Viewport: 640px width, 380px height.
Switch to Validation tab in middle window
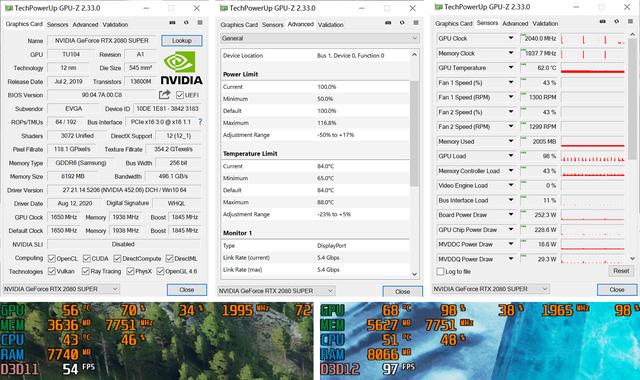331,24
